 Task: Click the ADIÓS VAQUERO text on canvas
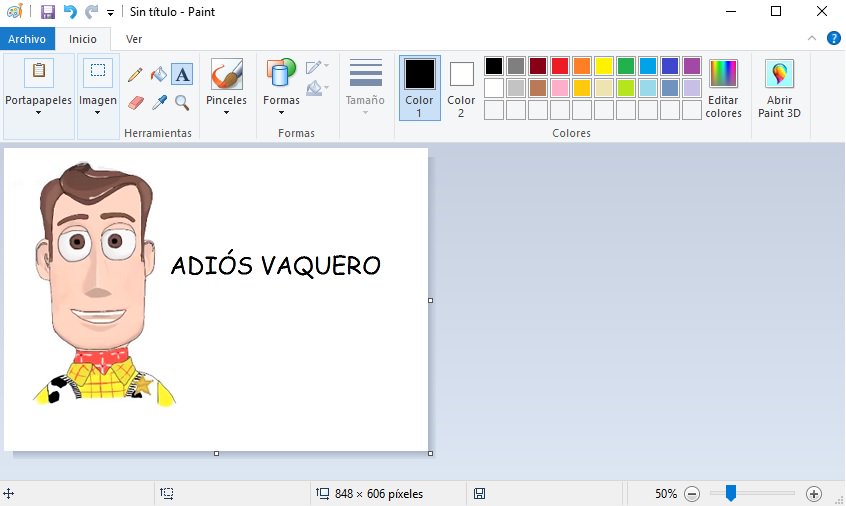click(x=276, y=264)
